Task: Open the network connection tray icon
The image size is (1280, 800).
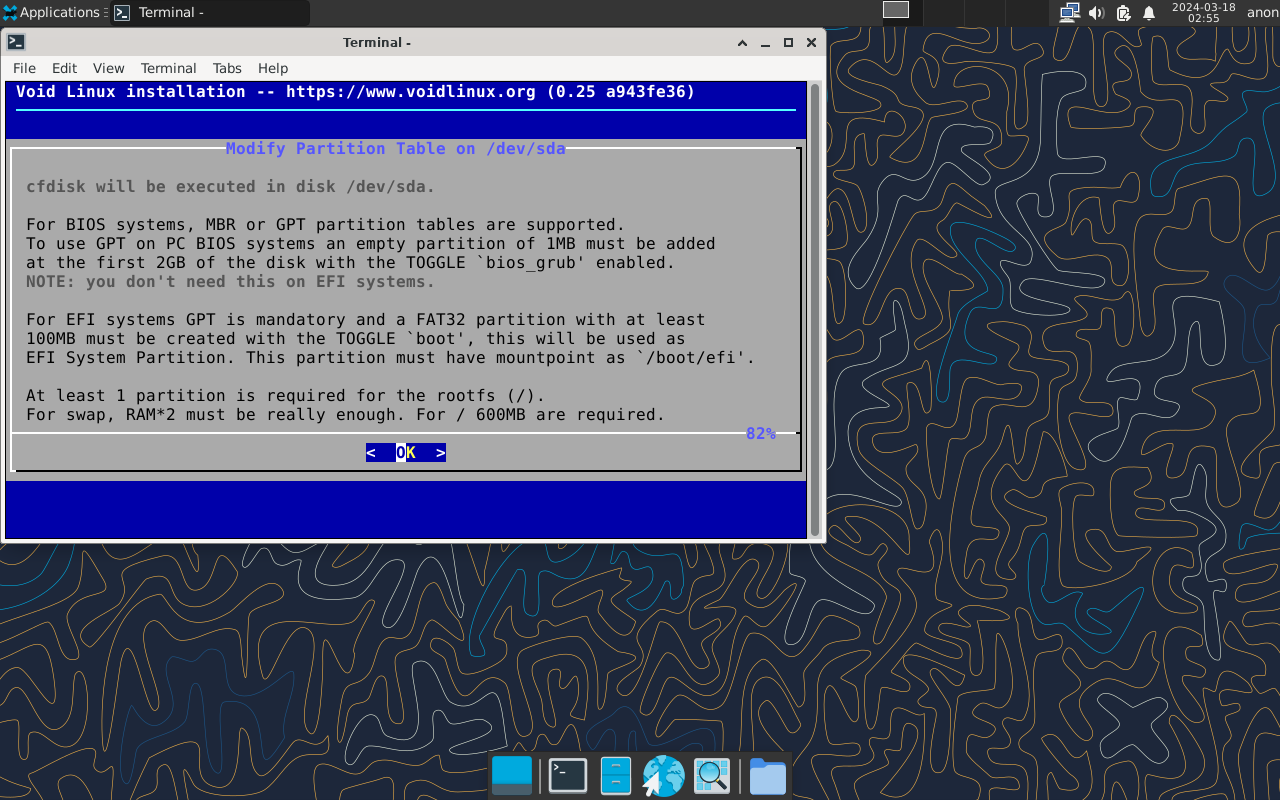Action: pyautogui.click(x=1069, y=12)
